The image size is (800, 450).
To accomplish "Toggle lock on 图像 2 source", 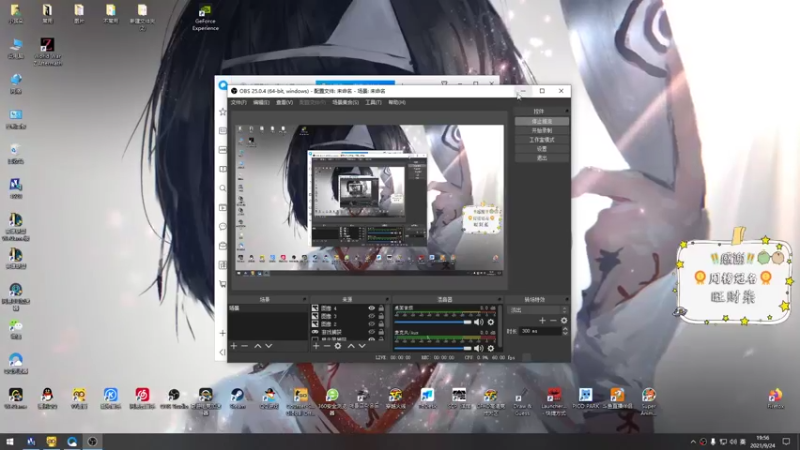I will point(381,324).
